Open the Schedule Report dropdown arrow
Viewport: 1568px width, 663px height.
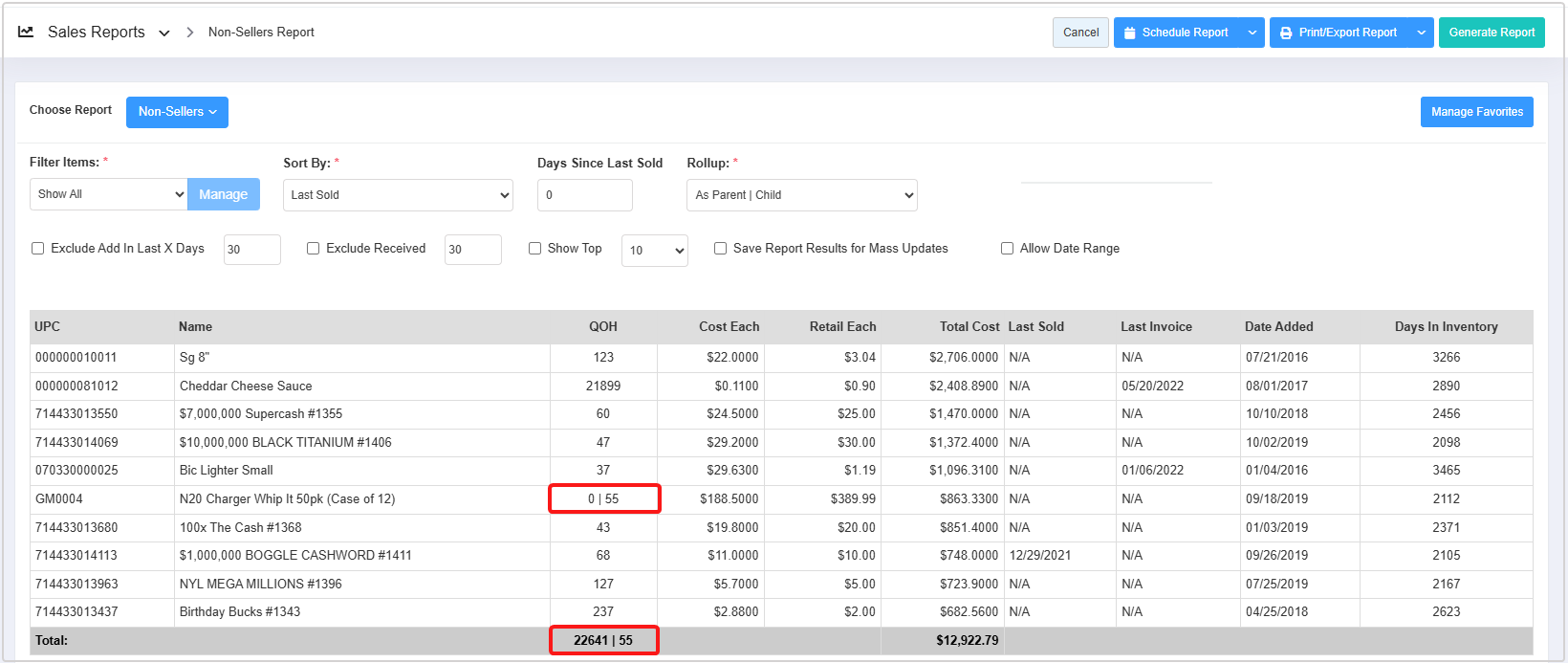click(1252, 33)
